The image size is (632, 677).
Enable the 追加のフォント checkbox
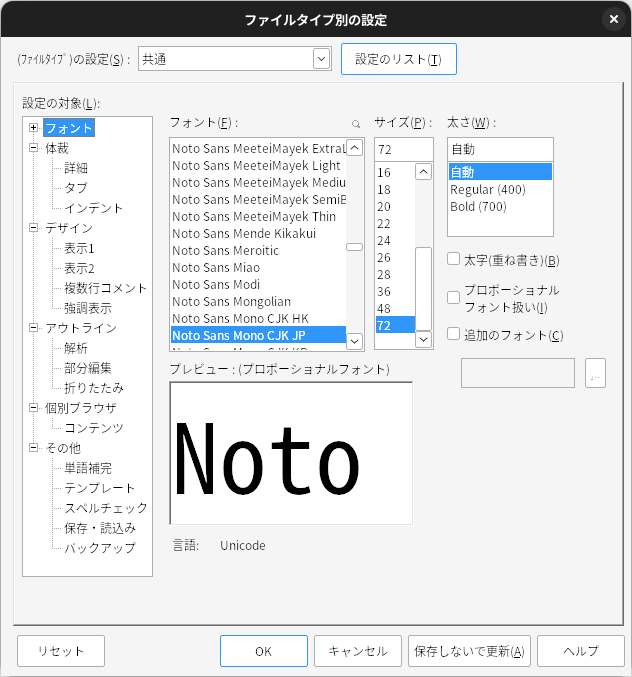(x=454, y=335)
